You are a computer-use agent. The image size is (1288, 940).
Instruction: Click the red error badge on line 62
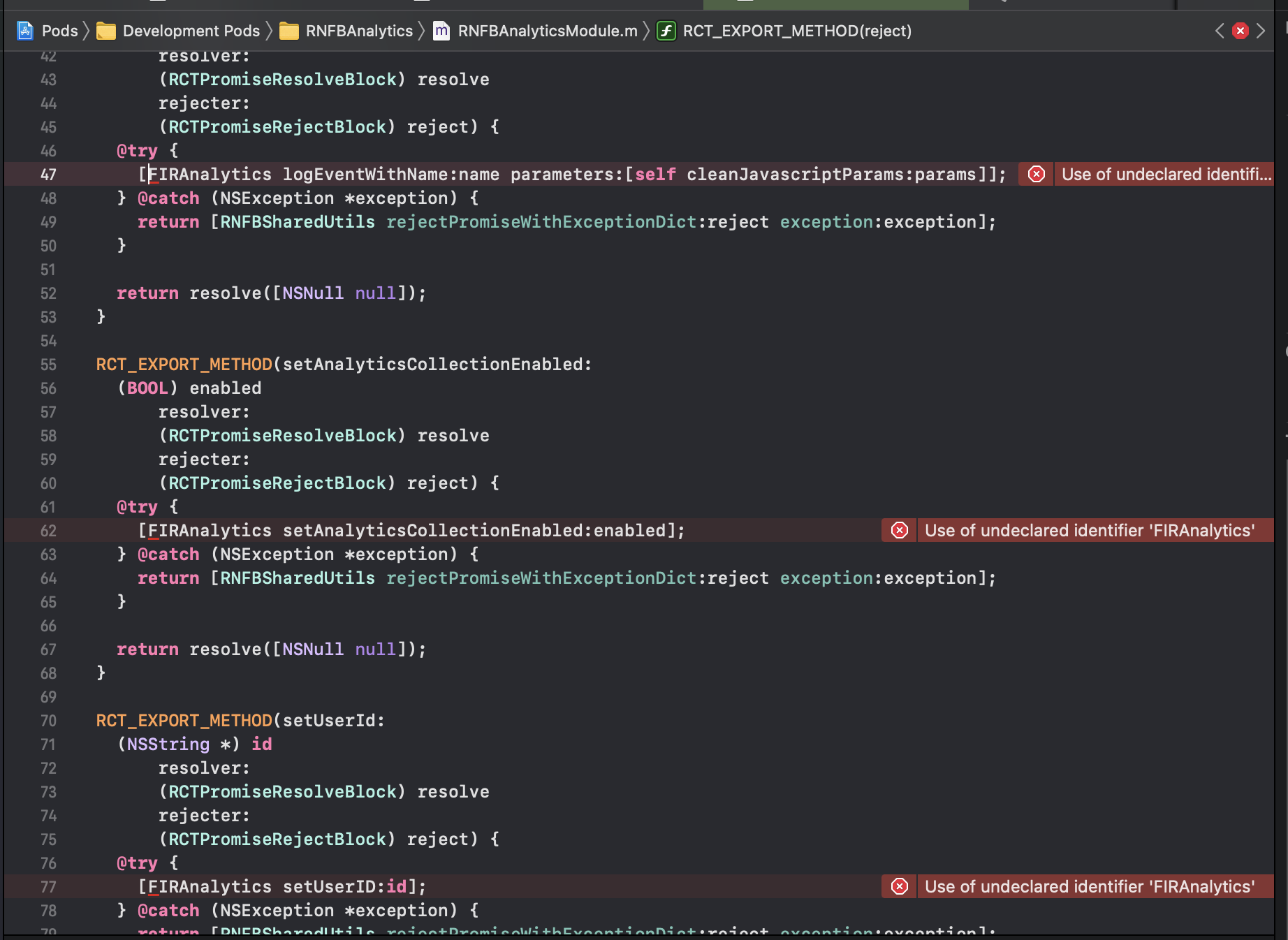tap(898, 530)
